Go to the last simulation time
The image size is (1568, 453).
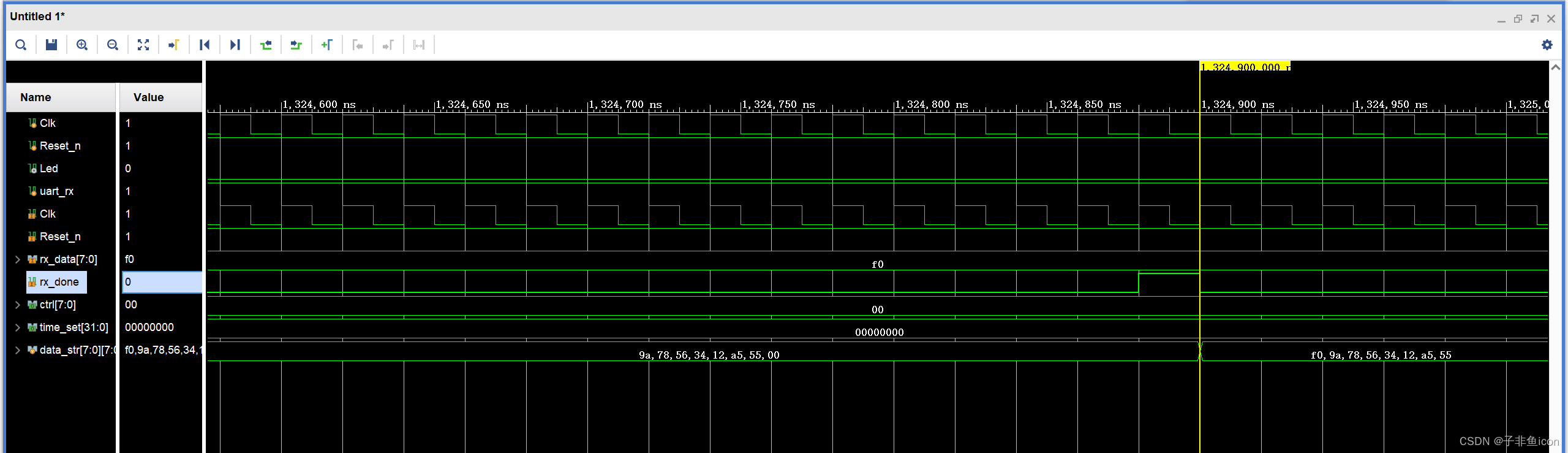[x=235, y=45]
